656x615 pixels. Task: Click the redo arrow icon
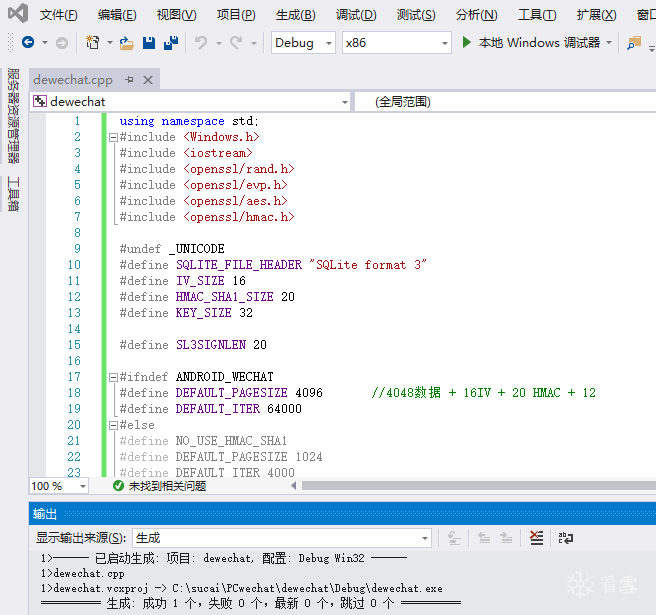pyautogui.click(x=236, y=42)
